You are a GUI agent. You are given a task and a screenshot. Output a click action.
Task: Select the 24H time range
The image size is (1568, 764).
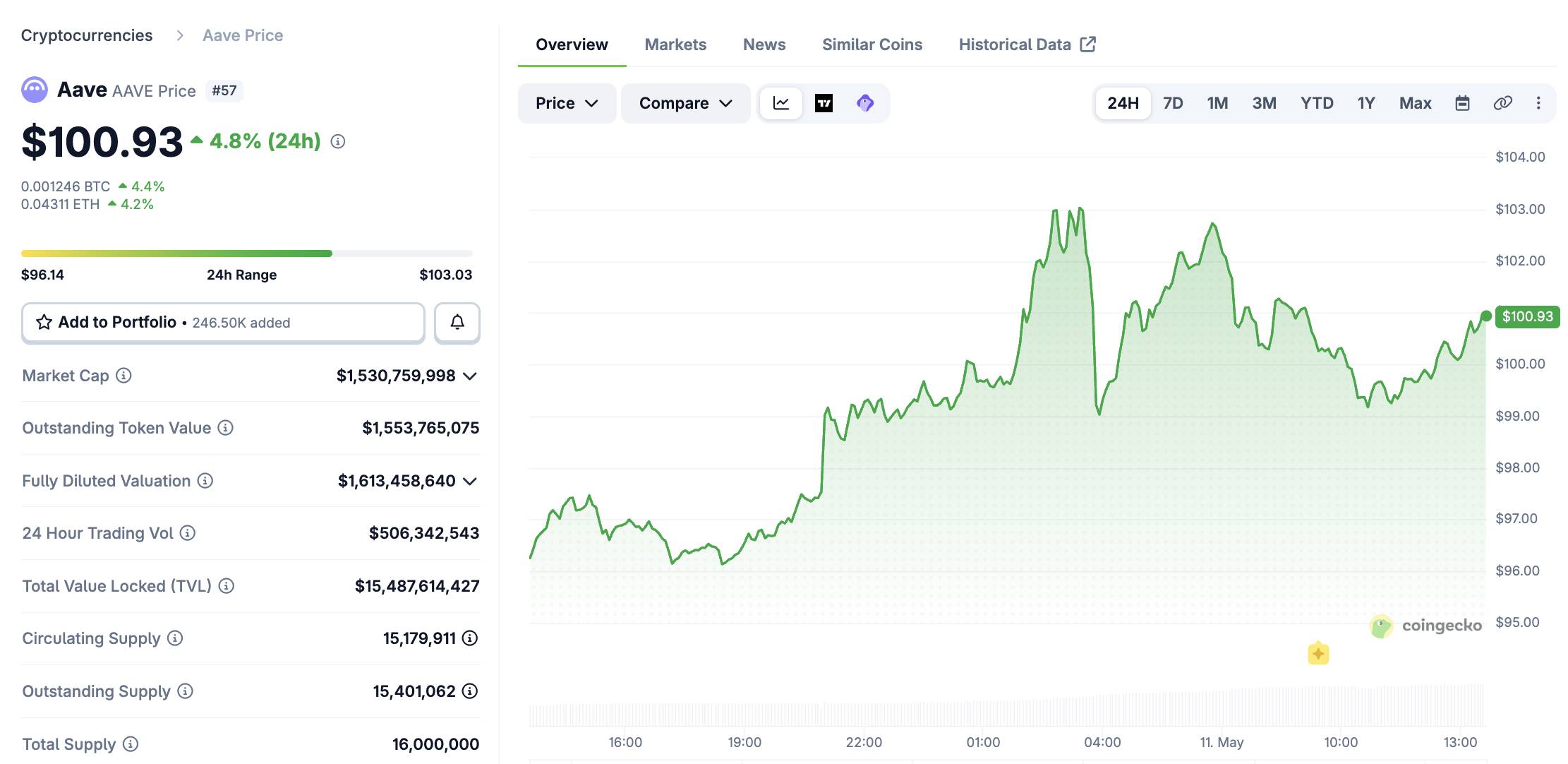coord(1123,103)
